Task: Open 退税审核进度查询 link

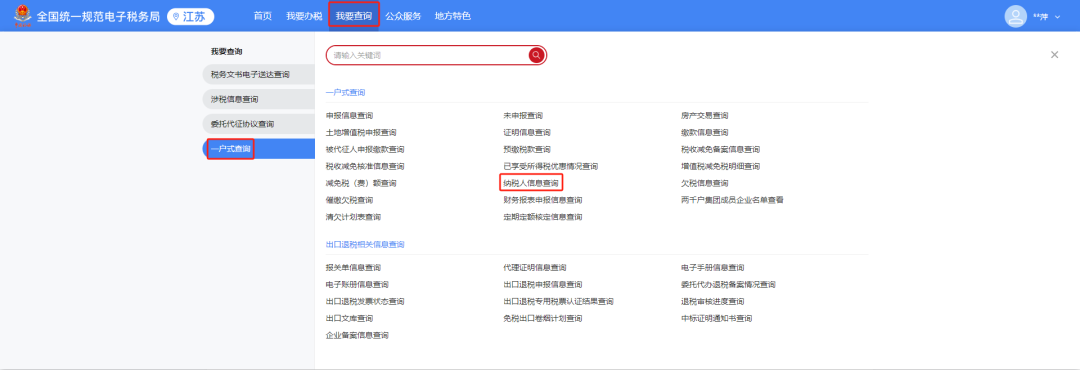Action: (x=713, y=302)
